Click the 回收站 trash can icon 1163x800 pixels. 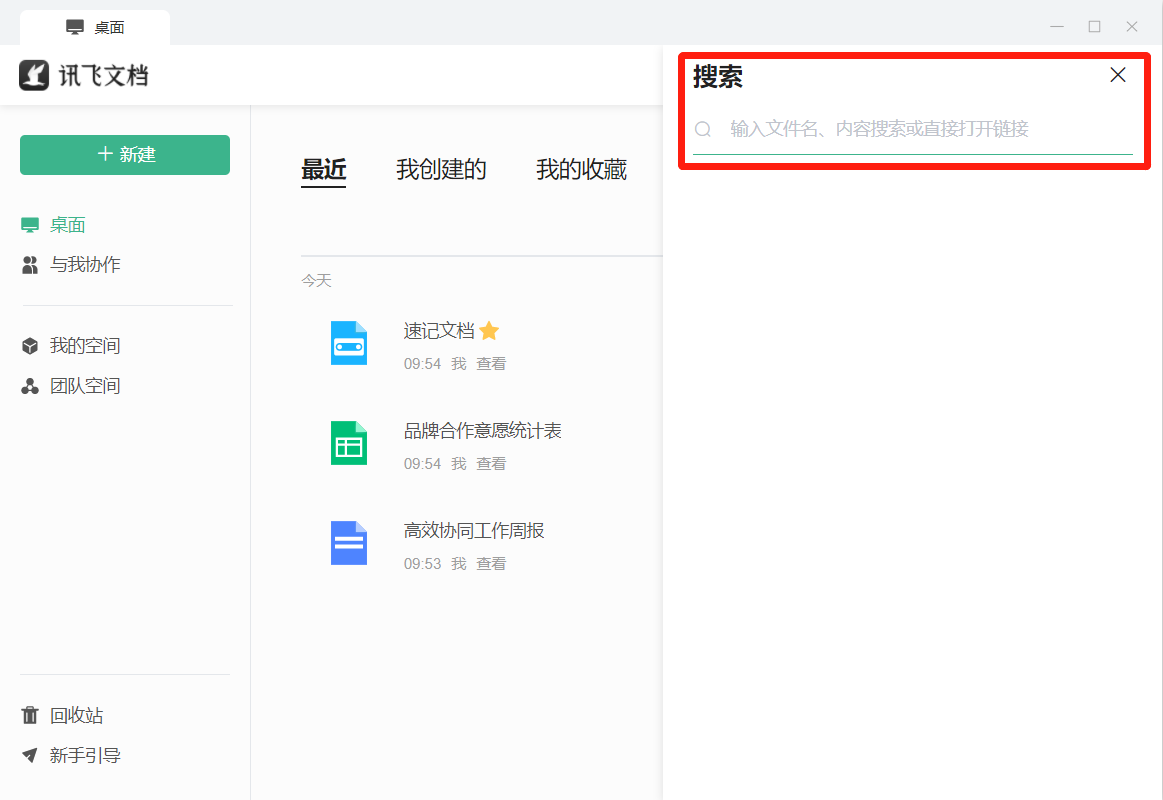point(30,715)
